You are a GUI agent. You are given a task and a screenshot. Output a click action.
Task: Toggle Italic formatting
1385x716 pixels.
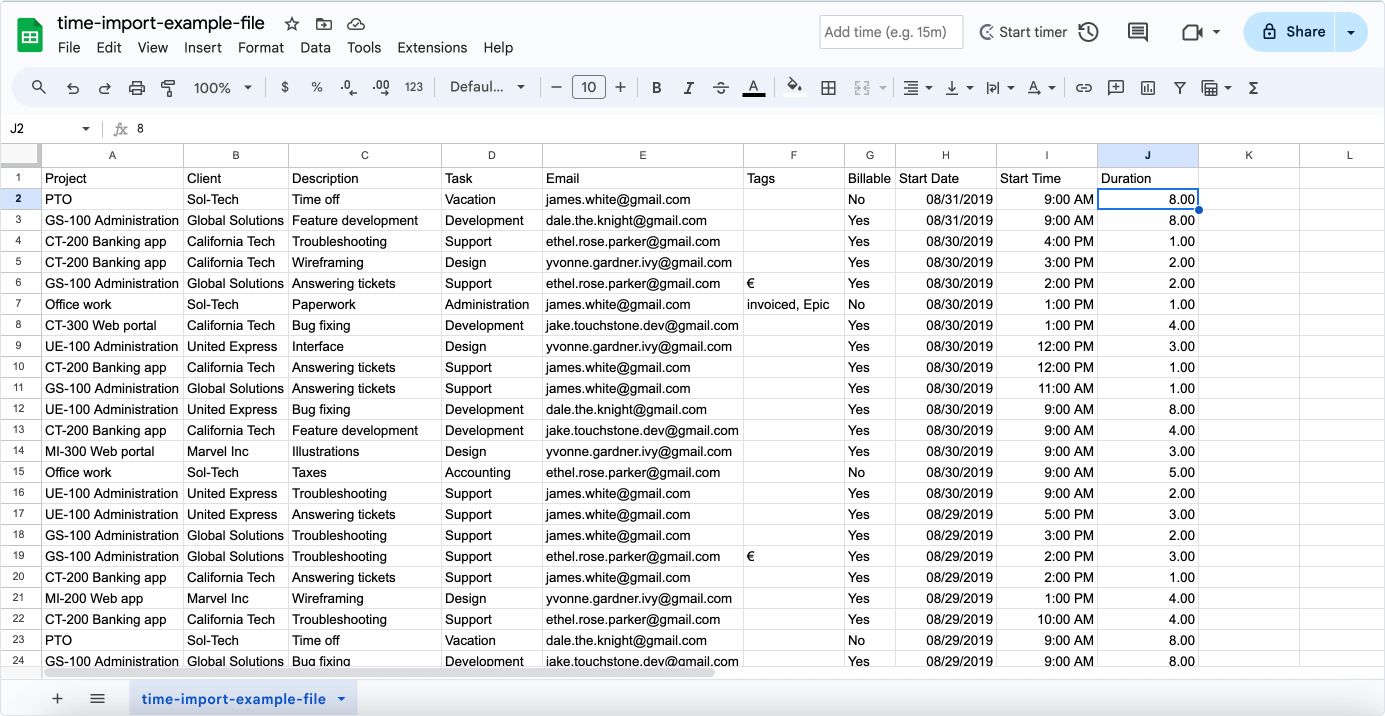688,88
